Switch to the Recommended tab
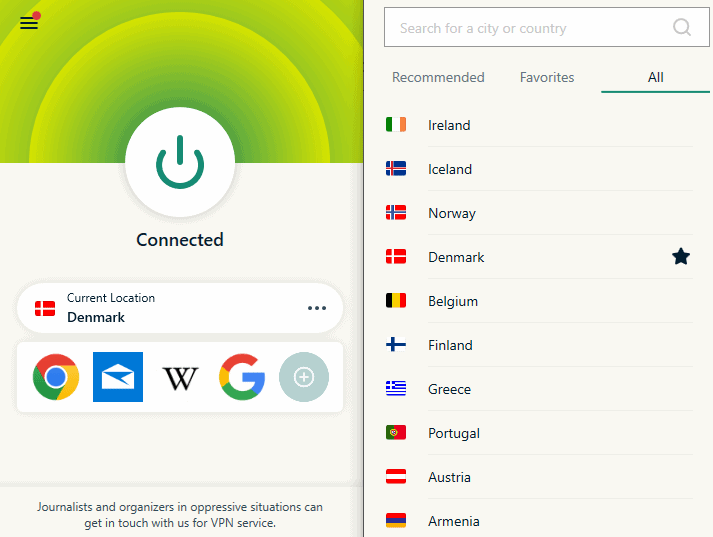Viewport: 713px width, 537px height. point(438,77)
